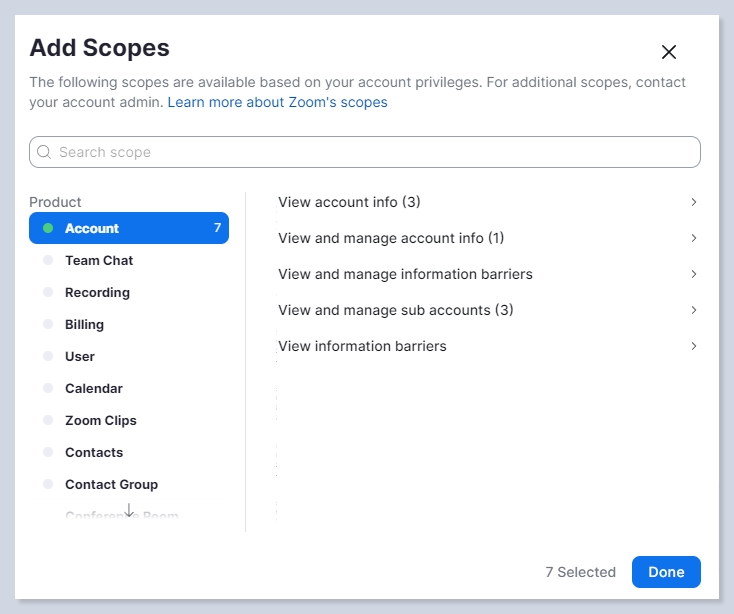Open Learn more about Zoom's scopes link
The image size is (734, 614).
coord(277,102)
